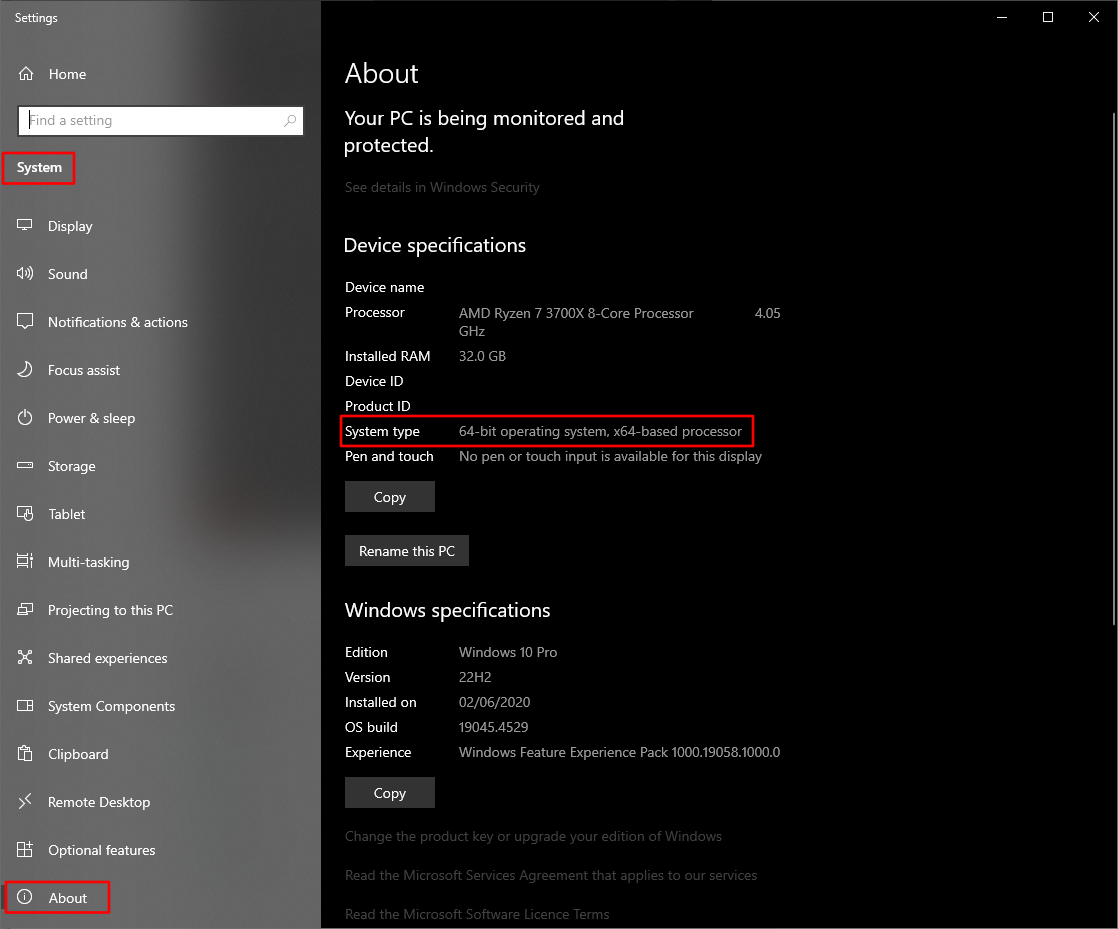Focus the Find a setting search box
The width and height of the screenshot is (1118, 929).
[x=150, y=121]
